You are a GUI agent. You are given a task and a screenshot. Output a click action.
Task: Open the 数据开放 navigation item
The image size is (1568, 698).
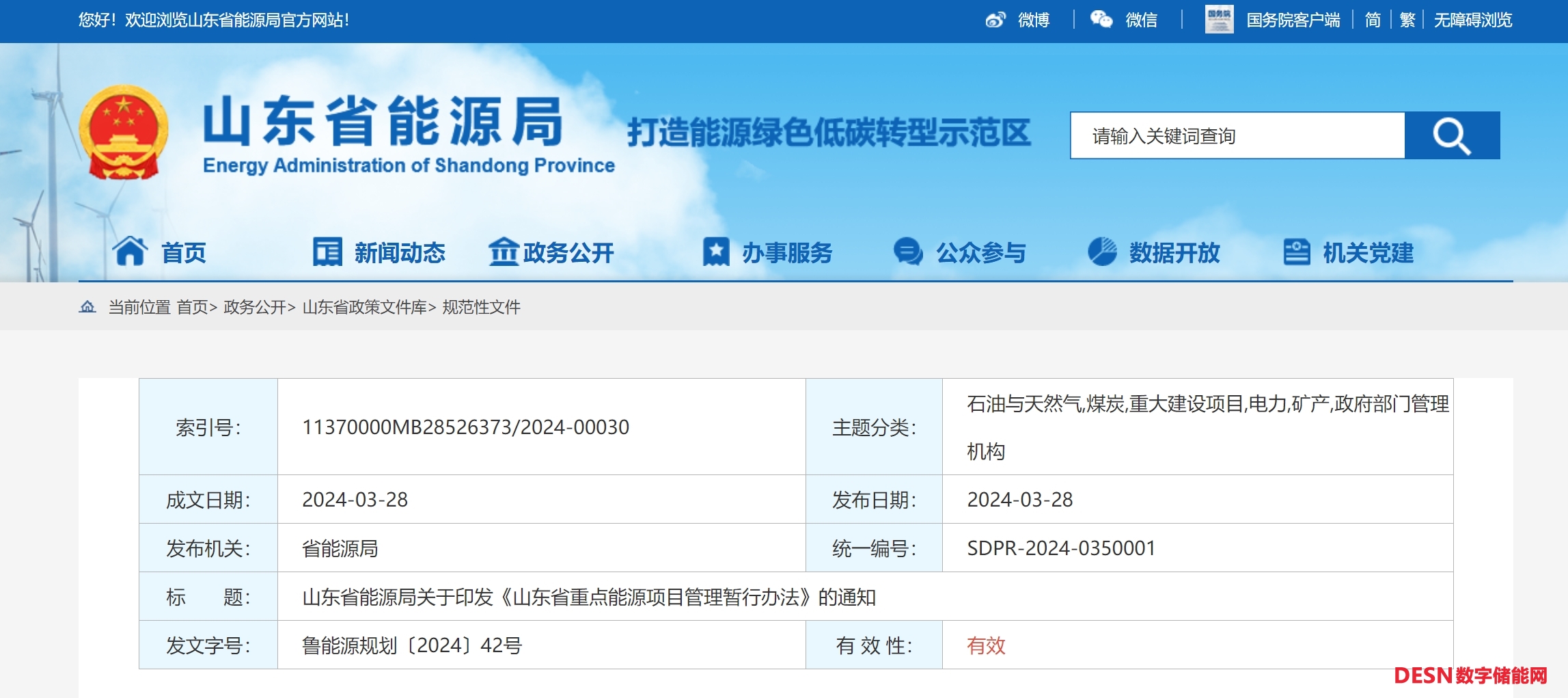[1174, 253]
